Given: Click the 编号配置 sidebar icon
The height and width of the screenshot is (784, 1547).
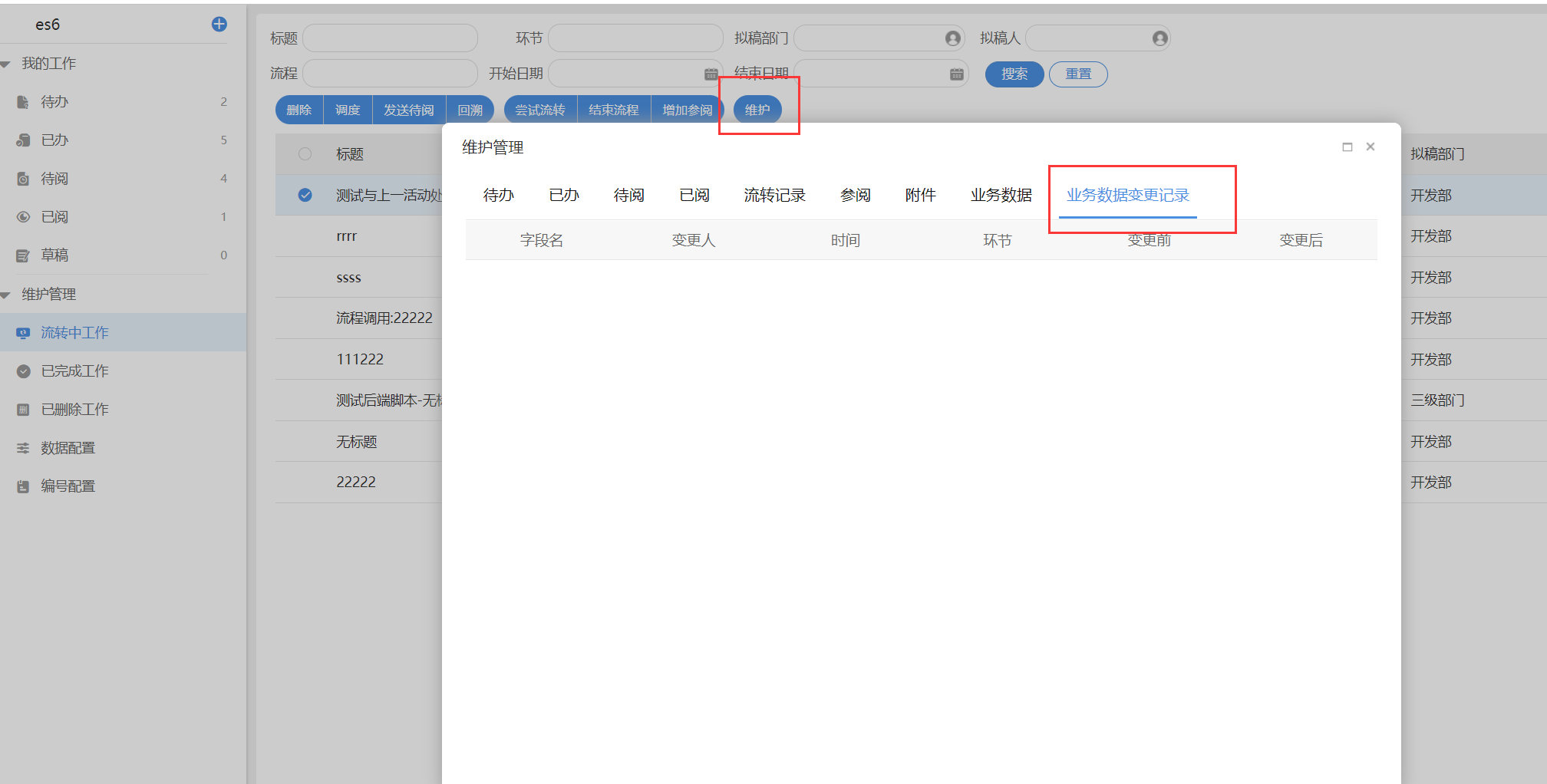Looking at the screenshot, I should tap(23, 486).
